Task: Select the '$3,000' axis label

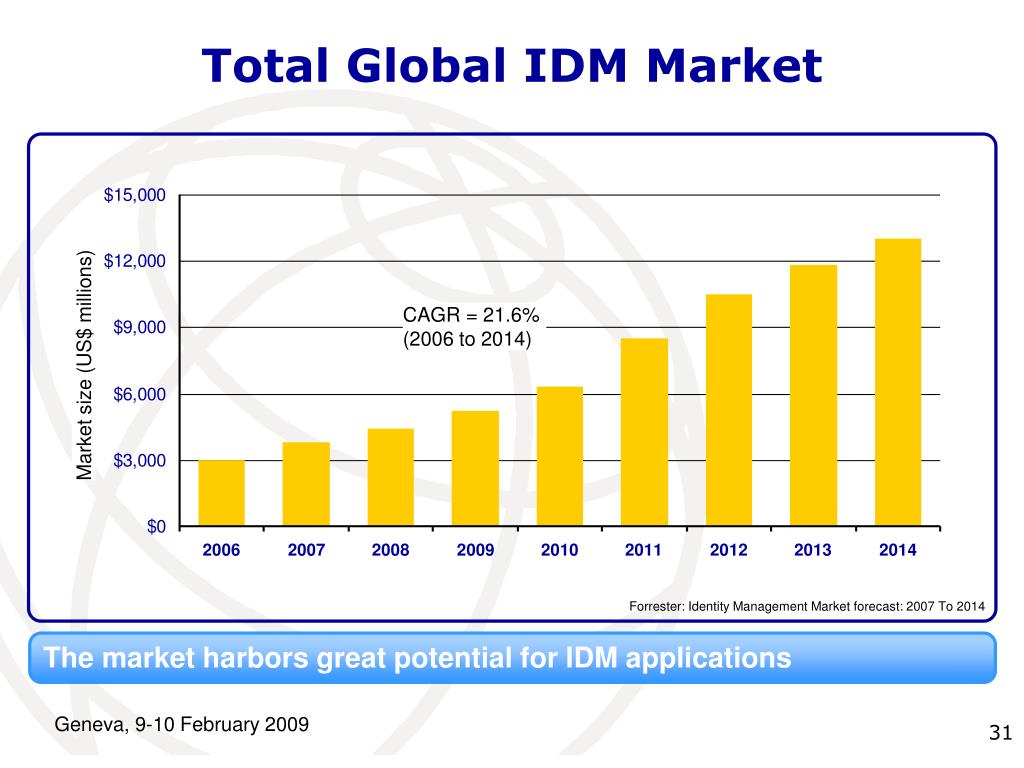Action: [139, 460]
